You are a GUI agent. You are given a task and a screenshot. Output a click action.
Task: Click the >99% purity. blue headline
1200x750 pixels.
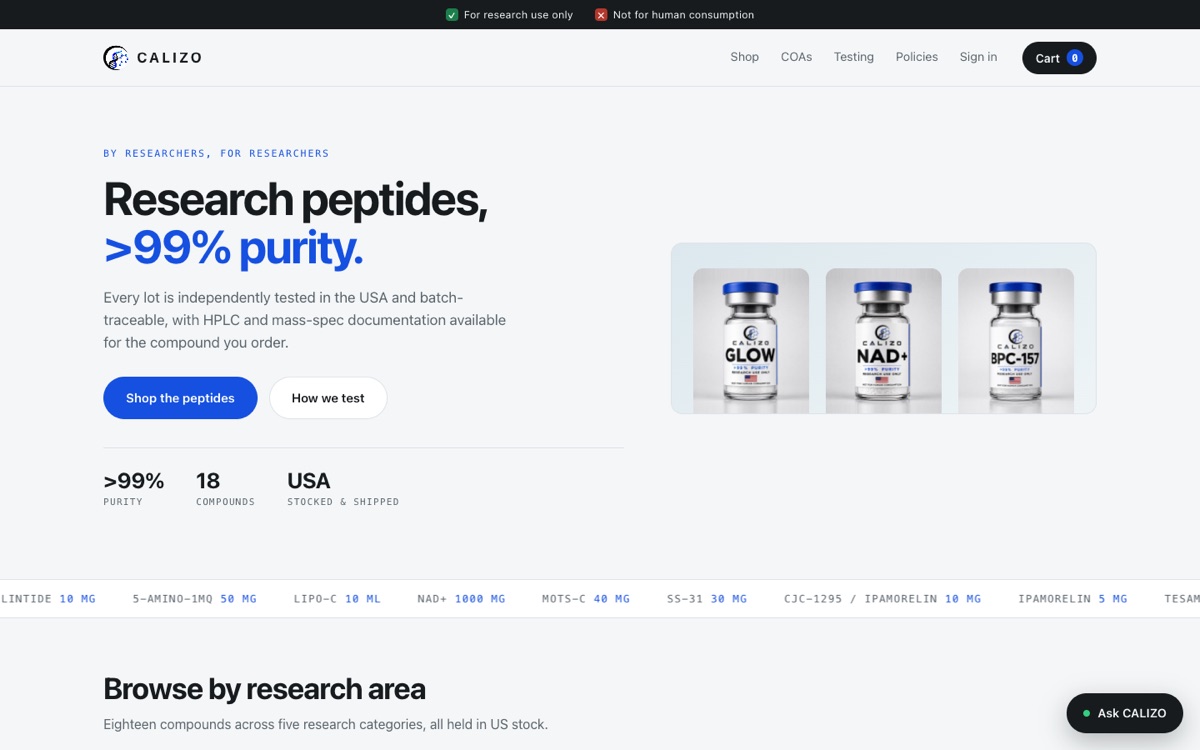click(x=233, y=249)
